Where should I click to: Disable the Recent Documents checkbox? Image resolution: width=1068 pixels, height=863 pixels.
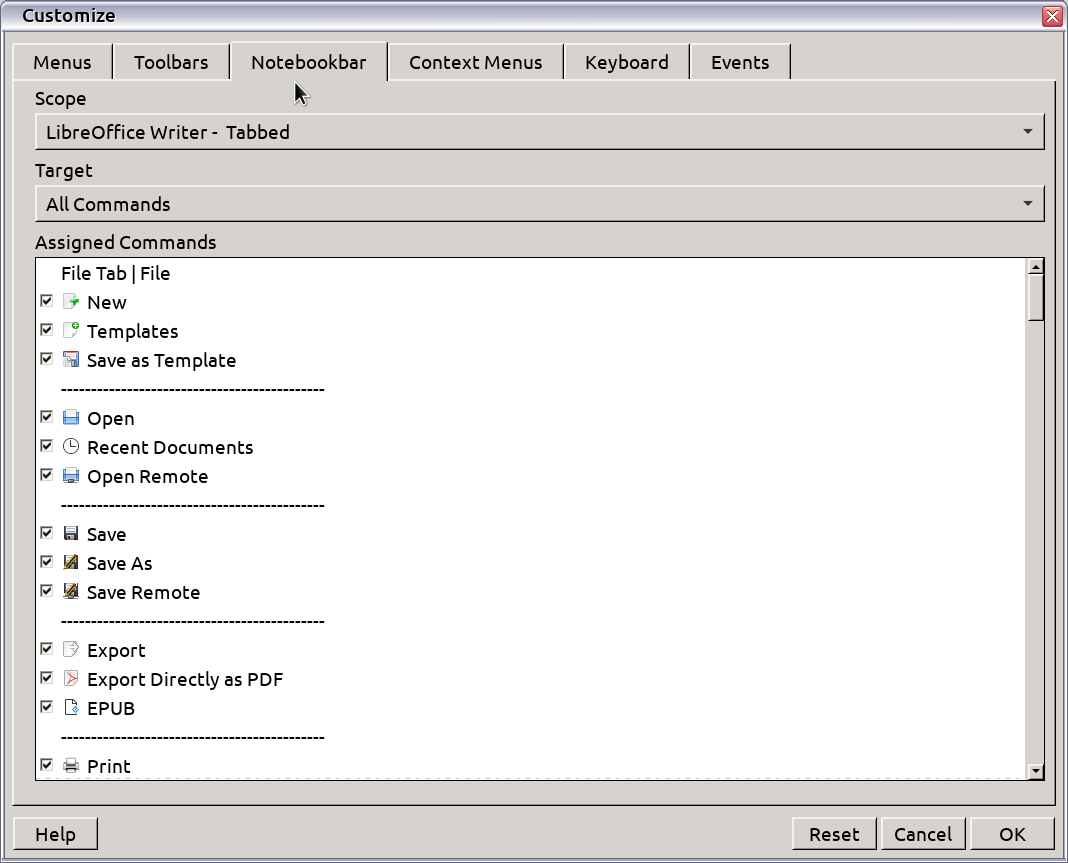coord(46,445)
